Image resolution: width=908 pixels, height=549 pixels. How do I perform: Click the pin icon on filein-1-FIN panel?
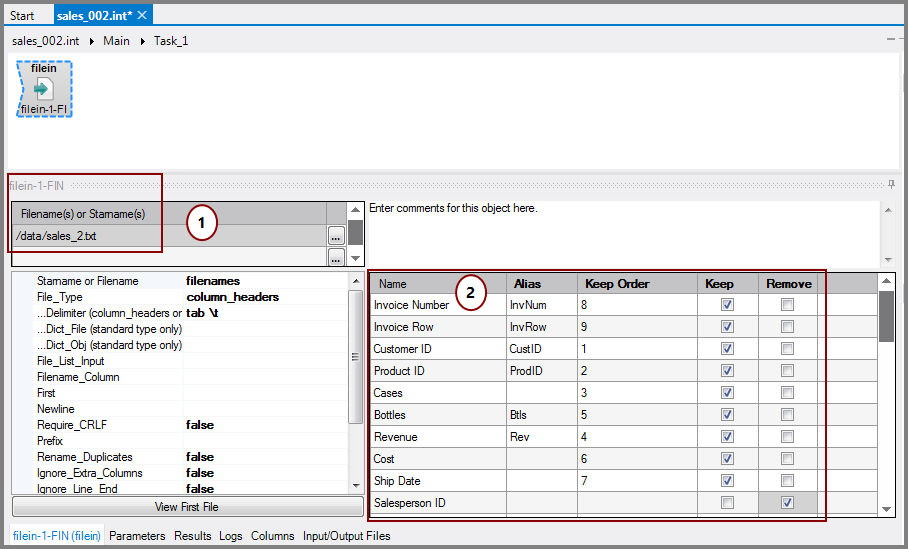pyautogui.click(x=891, y=185)
